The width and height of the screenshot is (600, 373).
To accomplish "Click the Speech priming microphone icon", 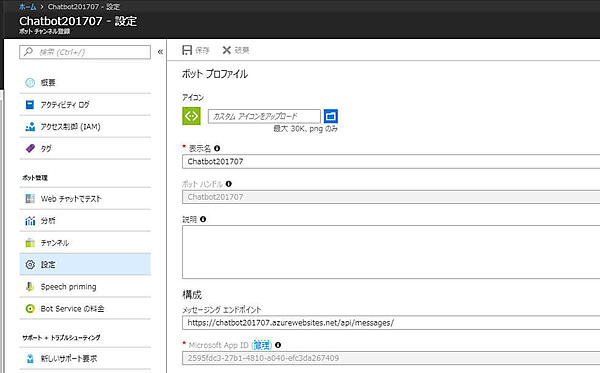I will (x=30, y=287).
